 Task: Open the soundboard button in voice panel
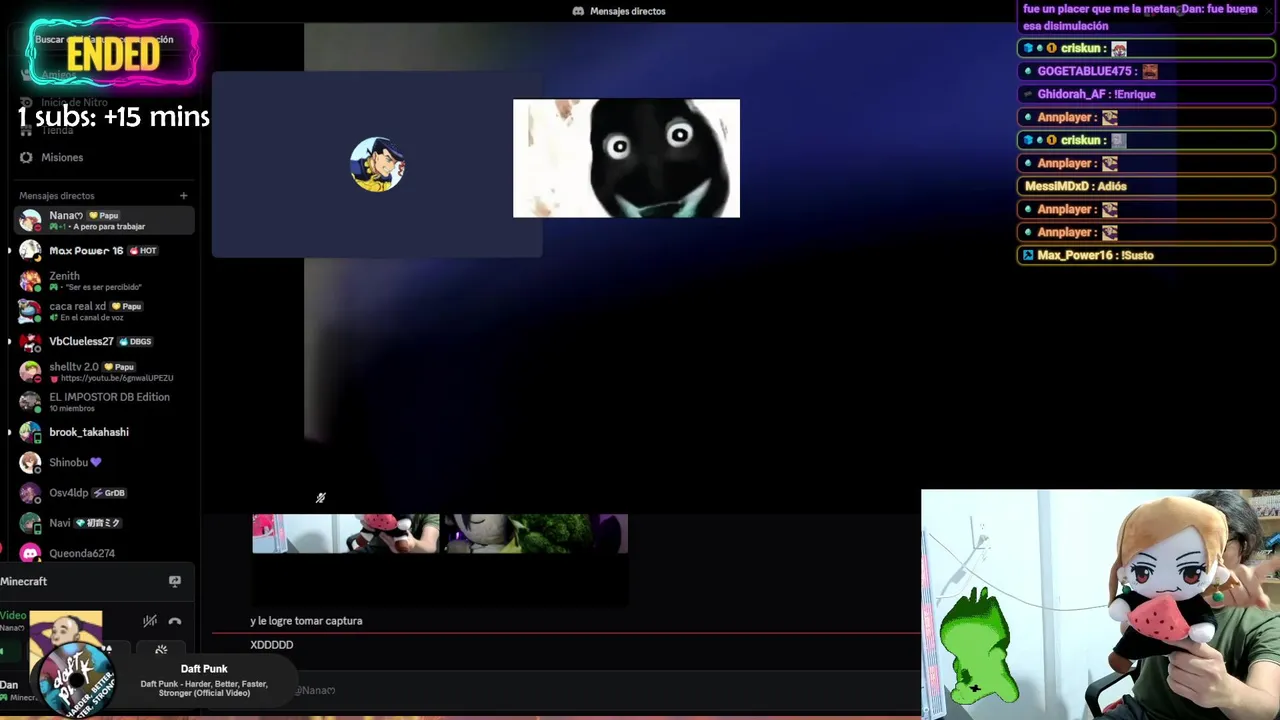[x=161, y=649]
